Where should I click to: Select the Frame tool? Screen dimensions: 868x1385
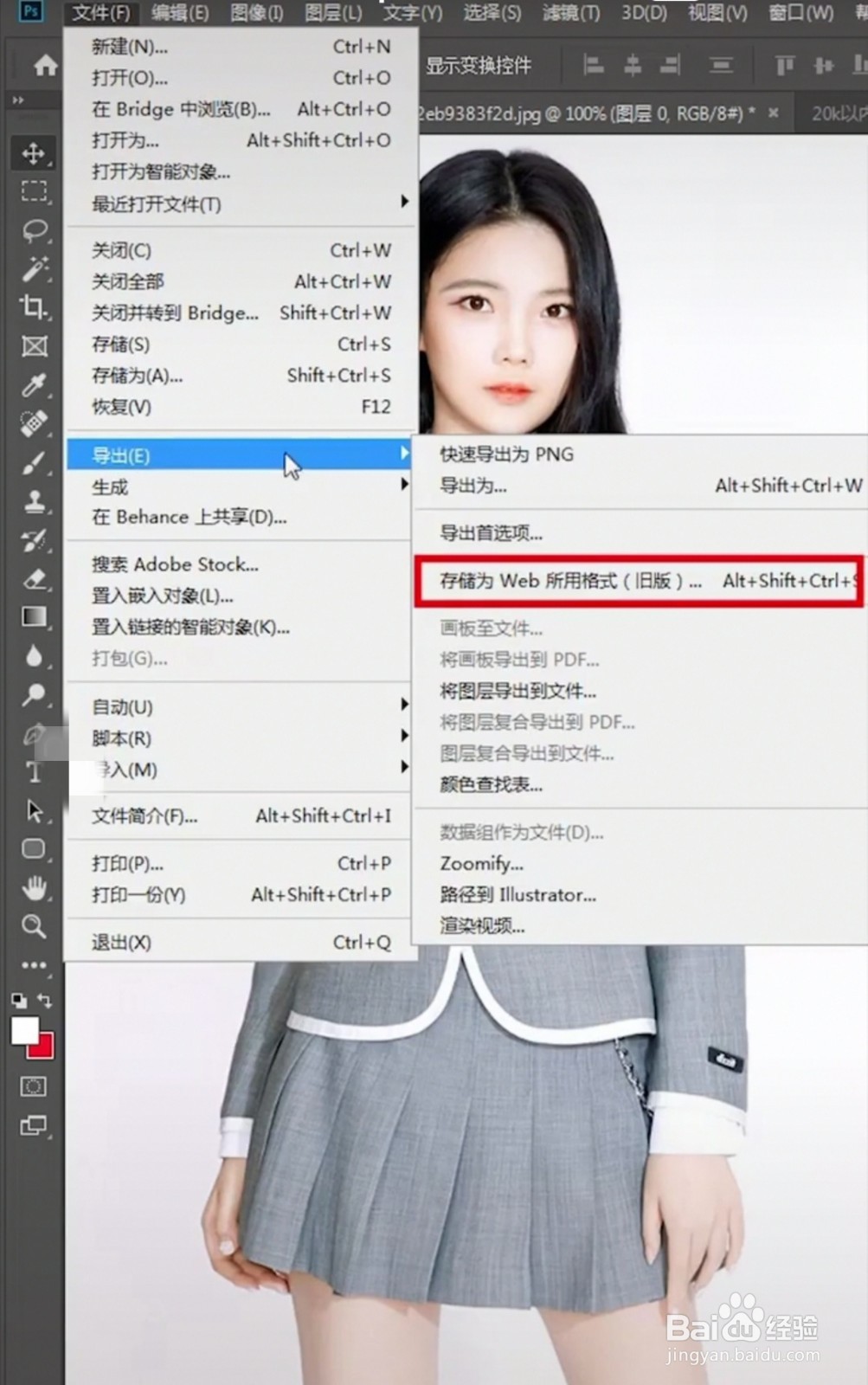(34, 346)
